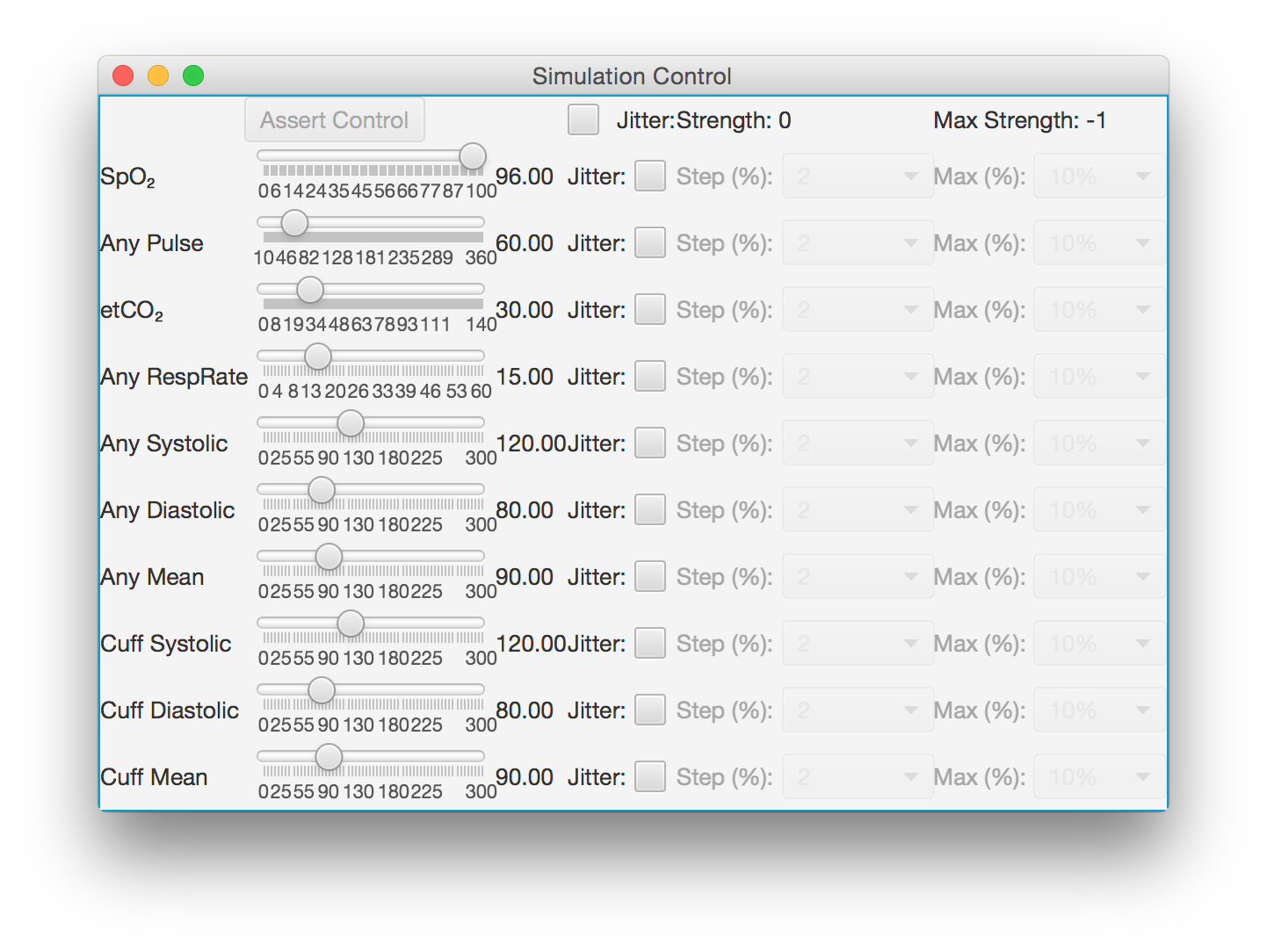Click the green zoom window button
Screen dimensions: 1267x952
[x=193, y=76]
